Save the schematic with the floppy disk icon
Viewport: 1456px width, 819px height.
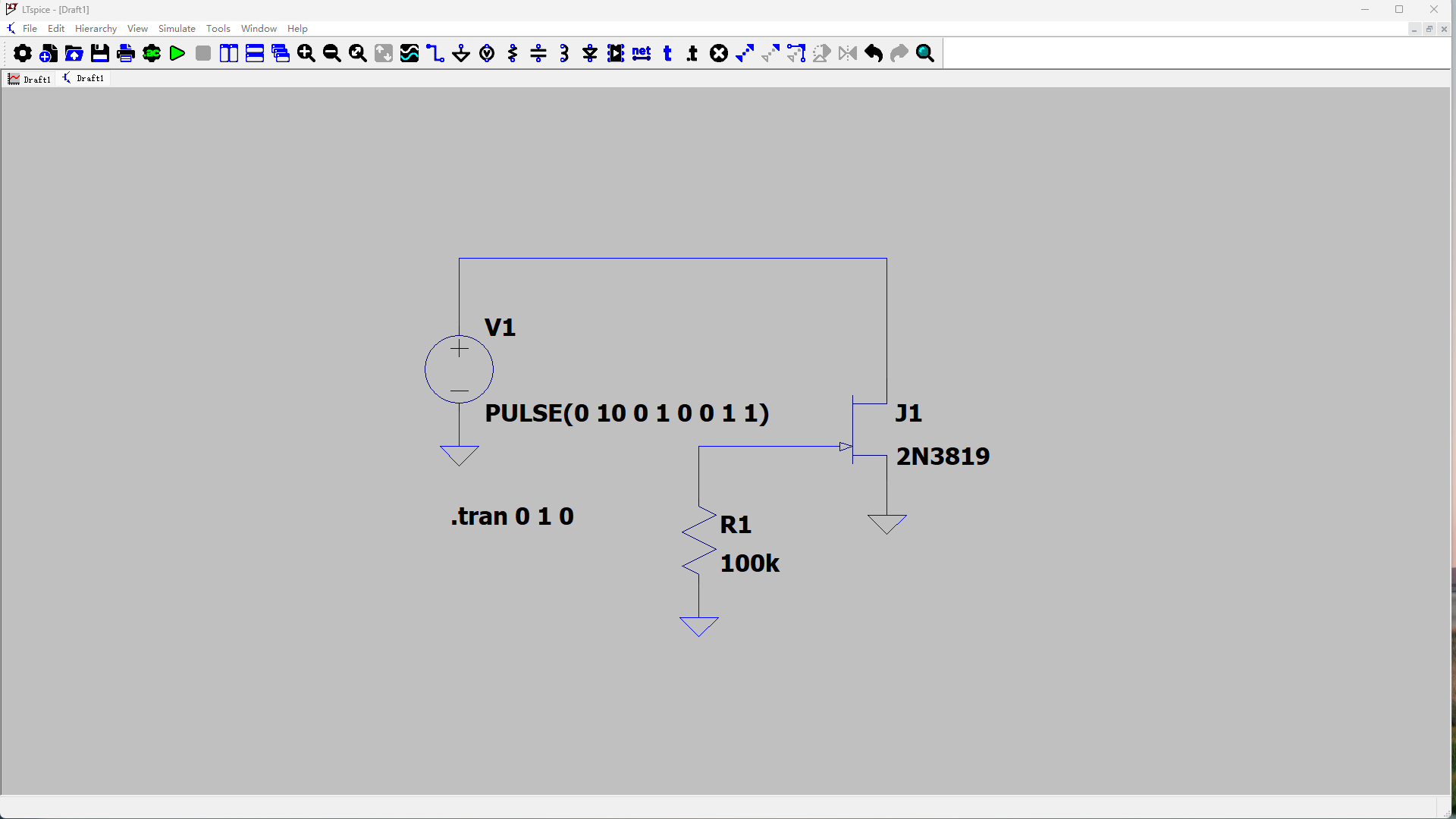tap(100, 53)
